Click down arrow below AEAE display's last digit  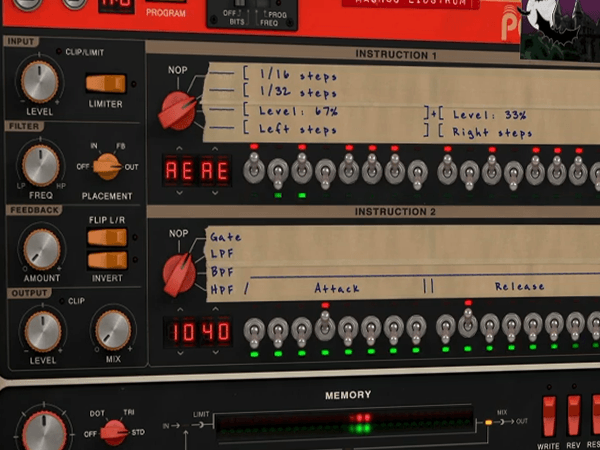tap(223, 191)
